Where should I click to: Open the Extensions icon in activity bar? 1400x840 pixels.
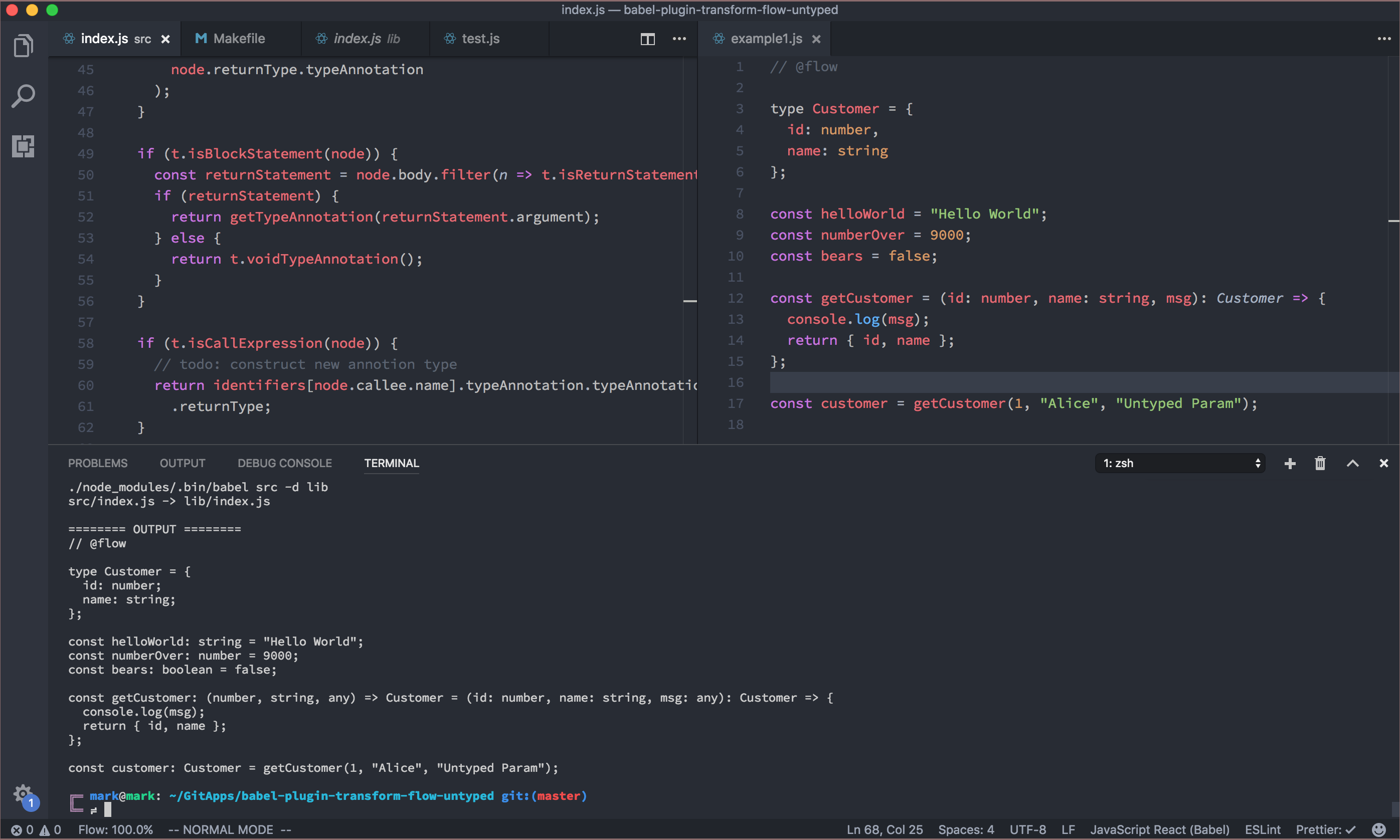[23, 146]
